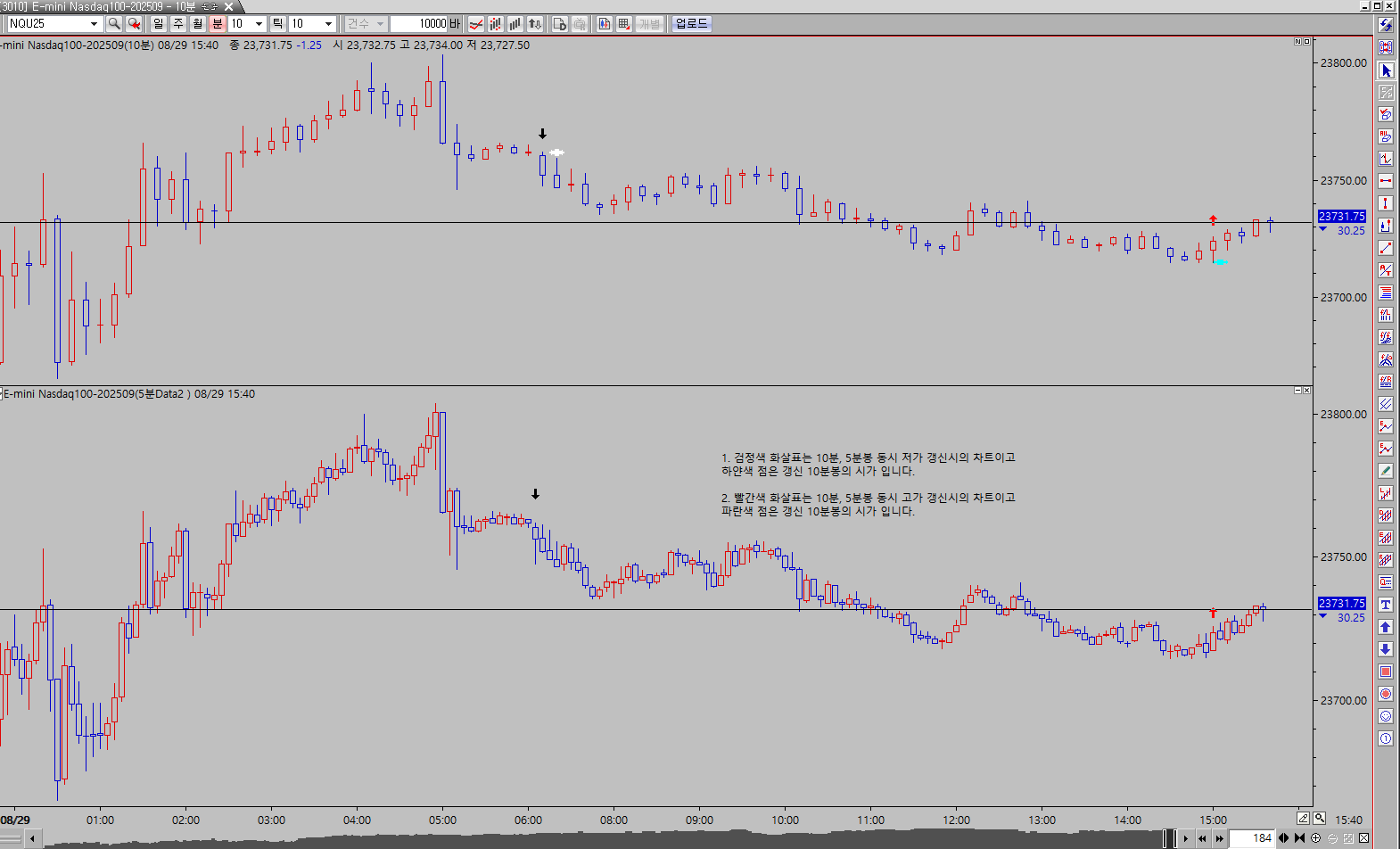Screen dimensions: 1400x849
Task: Toggle the 틱 (tick) period button
Action: tap(277, 24)
